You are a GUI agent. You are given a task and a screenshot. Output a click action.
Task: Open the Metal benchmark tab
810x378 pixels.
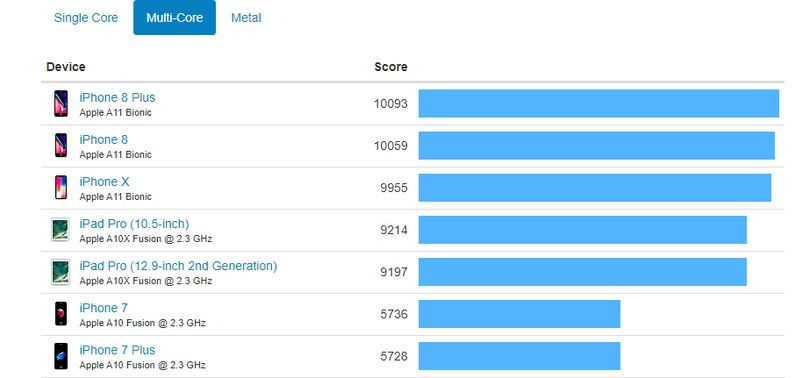246,18
